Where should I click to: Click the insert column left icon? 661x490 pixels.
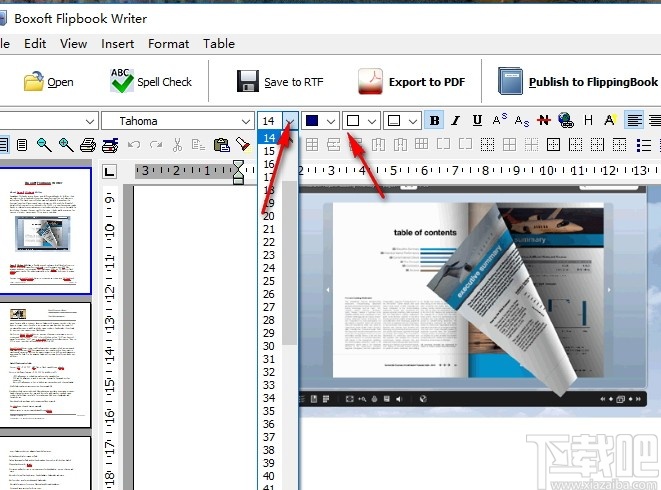click(378, 145)
